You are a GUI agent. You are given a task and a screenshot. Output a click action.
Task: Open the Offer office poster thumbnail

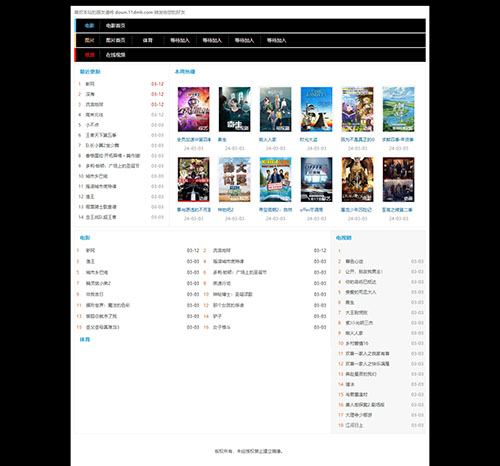pyautogui.click(x=316, y=180)
